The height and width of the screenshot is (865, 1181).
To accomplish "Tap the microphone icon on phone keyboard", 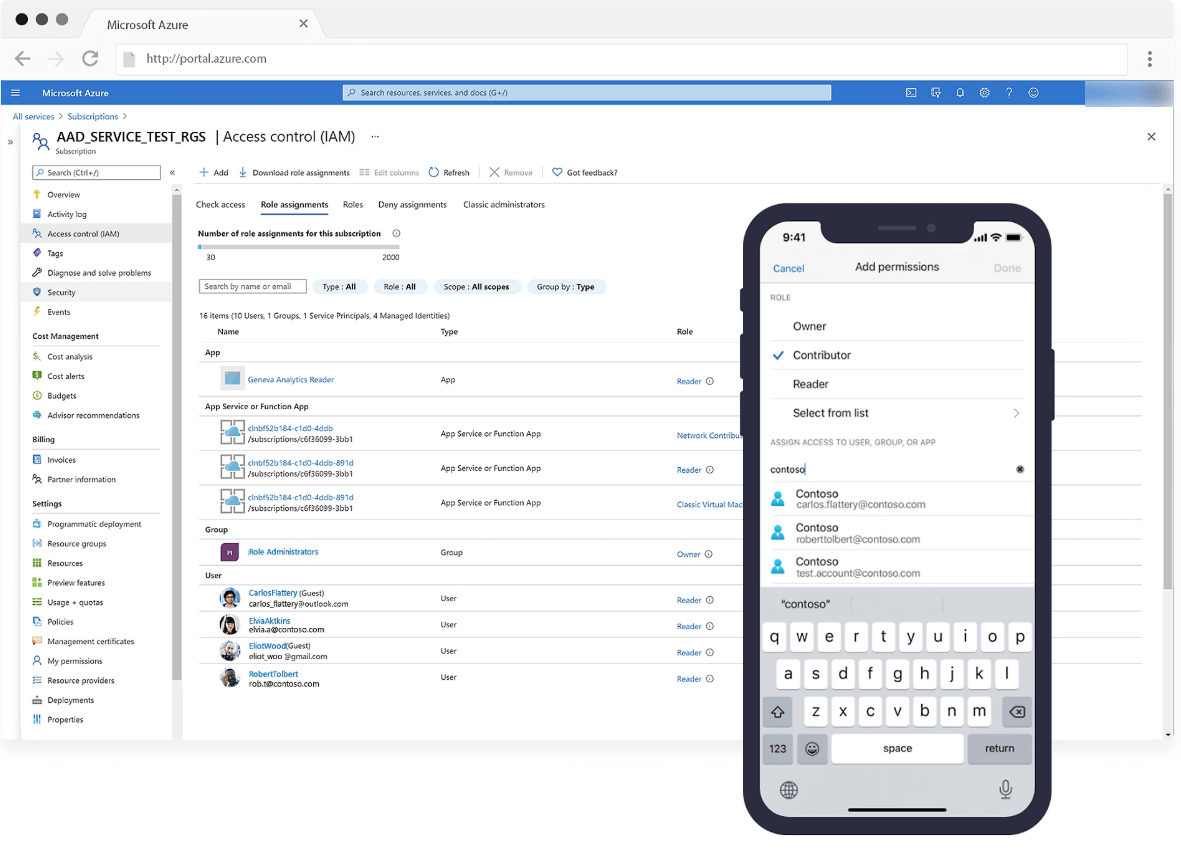I will click(x=1006, y=789).
